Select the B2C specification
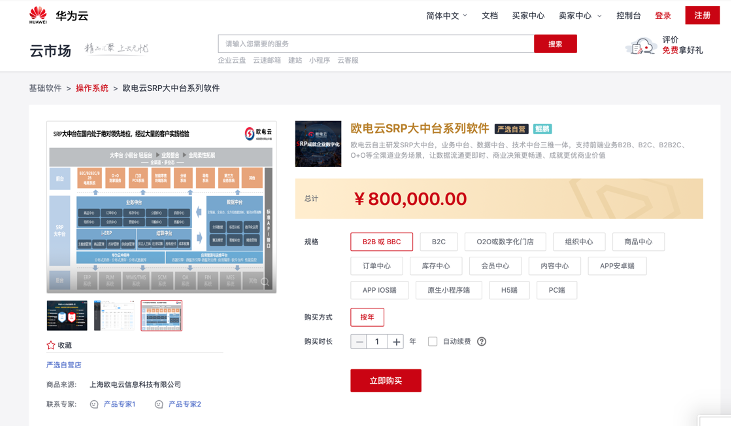 point(438,242)
